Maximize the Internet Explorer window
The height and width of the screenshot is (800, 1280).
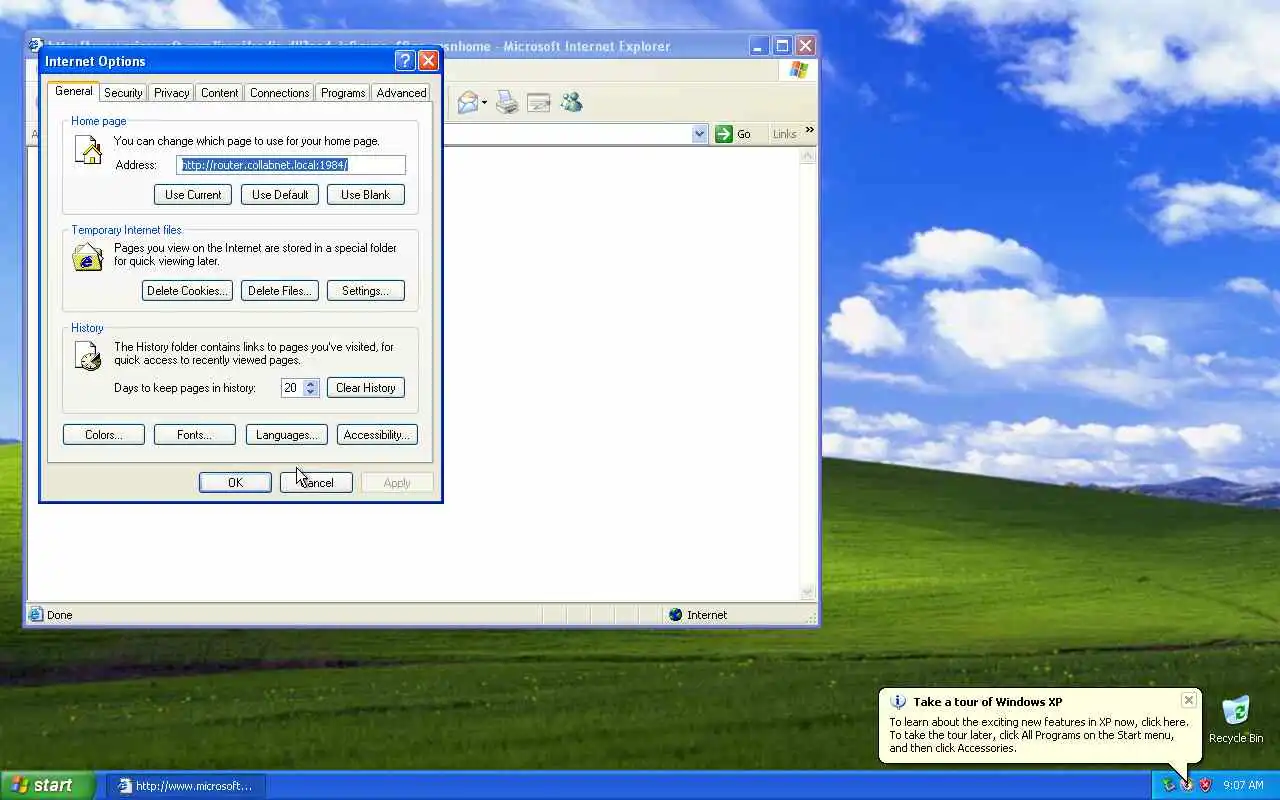pos(782,46)
